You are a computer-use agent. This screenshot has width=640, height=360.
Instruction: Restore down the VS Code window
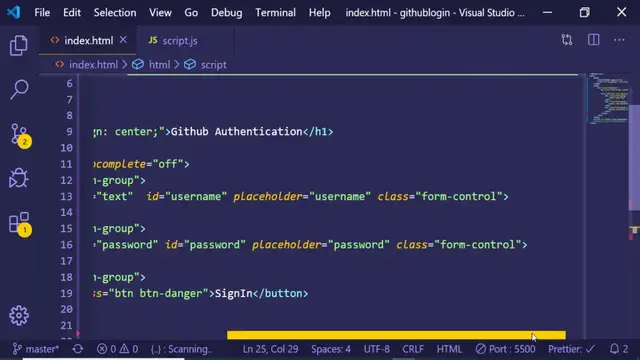click(584, 12)
